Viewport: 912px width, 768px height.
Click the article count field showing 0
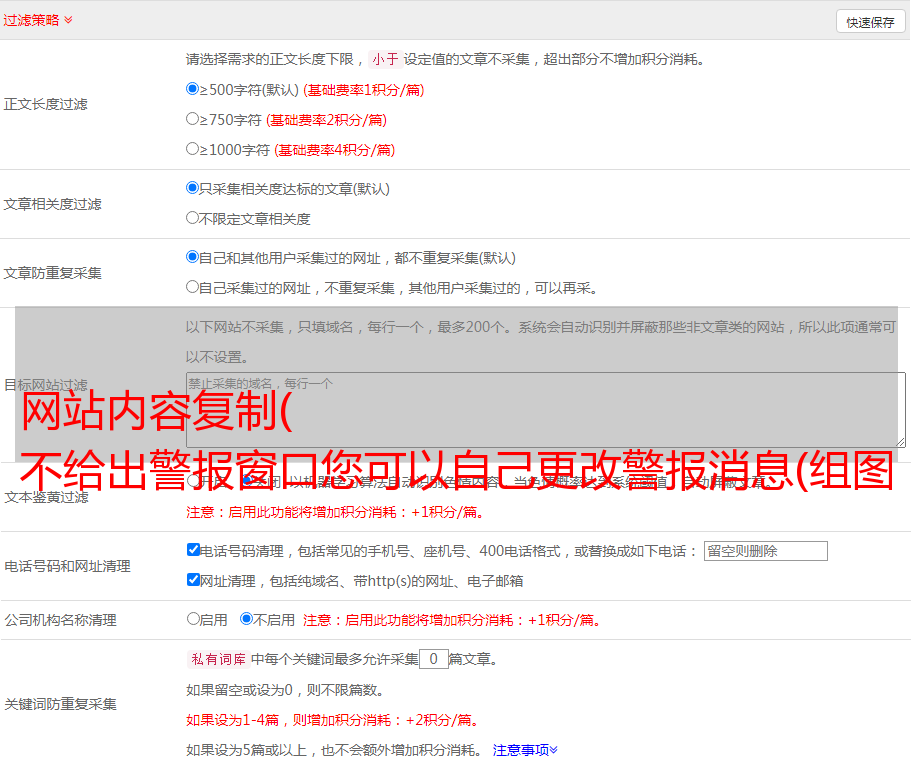[x=433, y=659]
